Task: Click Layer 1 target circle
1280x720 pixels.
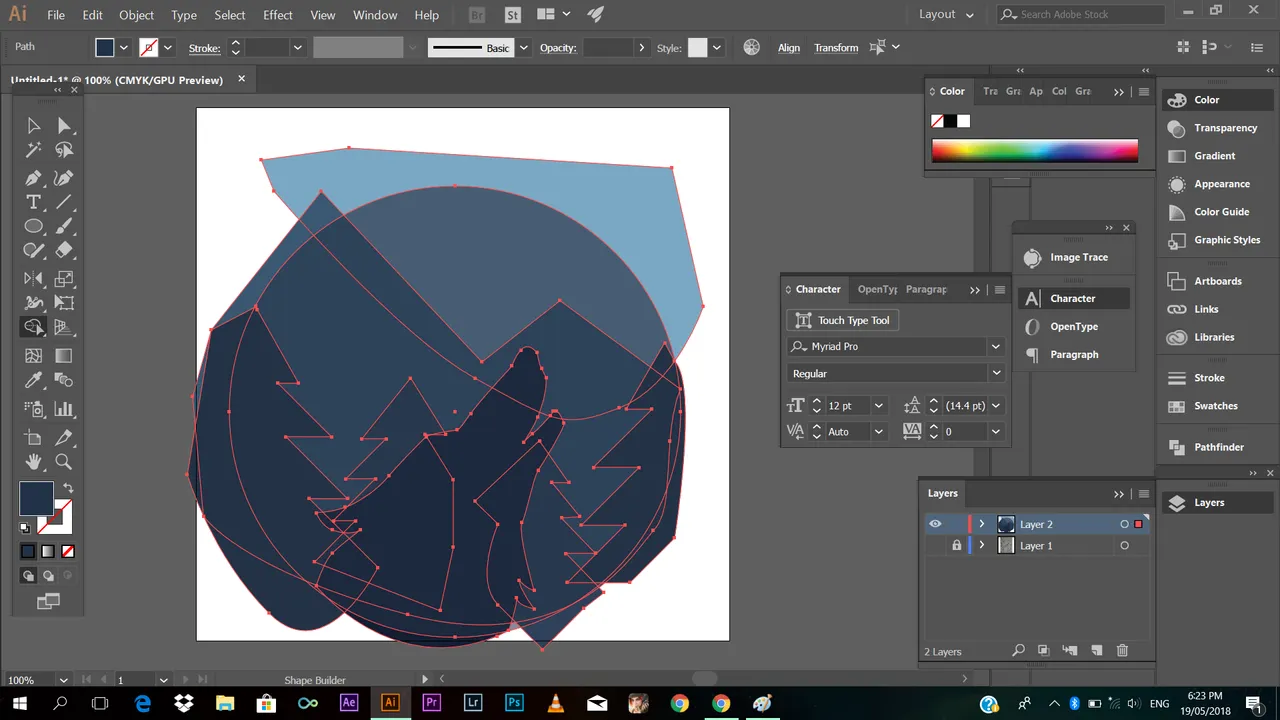Action: click(1125, 546)
